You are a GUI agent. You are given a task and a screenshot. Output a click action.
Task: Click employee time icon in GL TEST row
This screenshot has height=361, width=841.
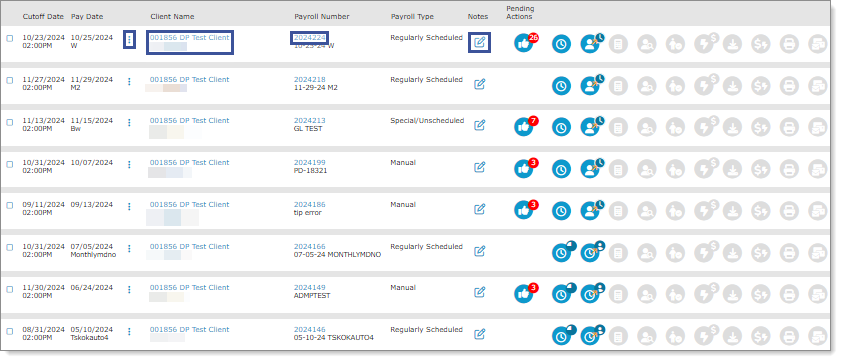pos(592,127)
